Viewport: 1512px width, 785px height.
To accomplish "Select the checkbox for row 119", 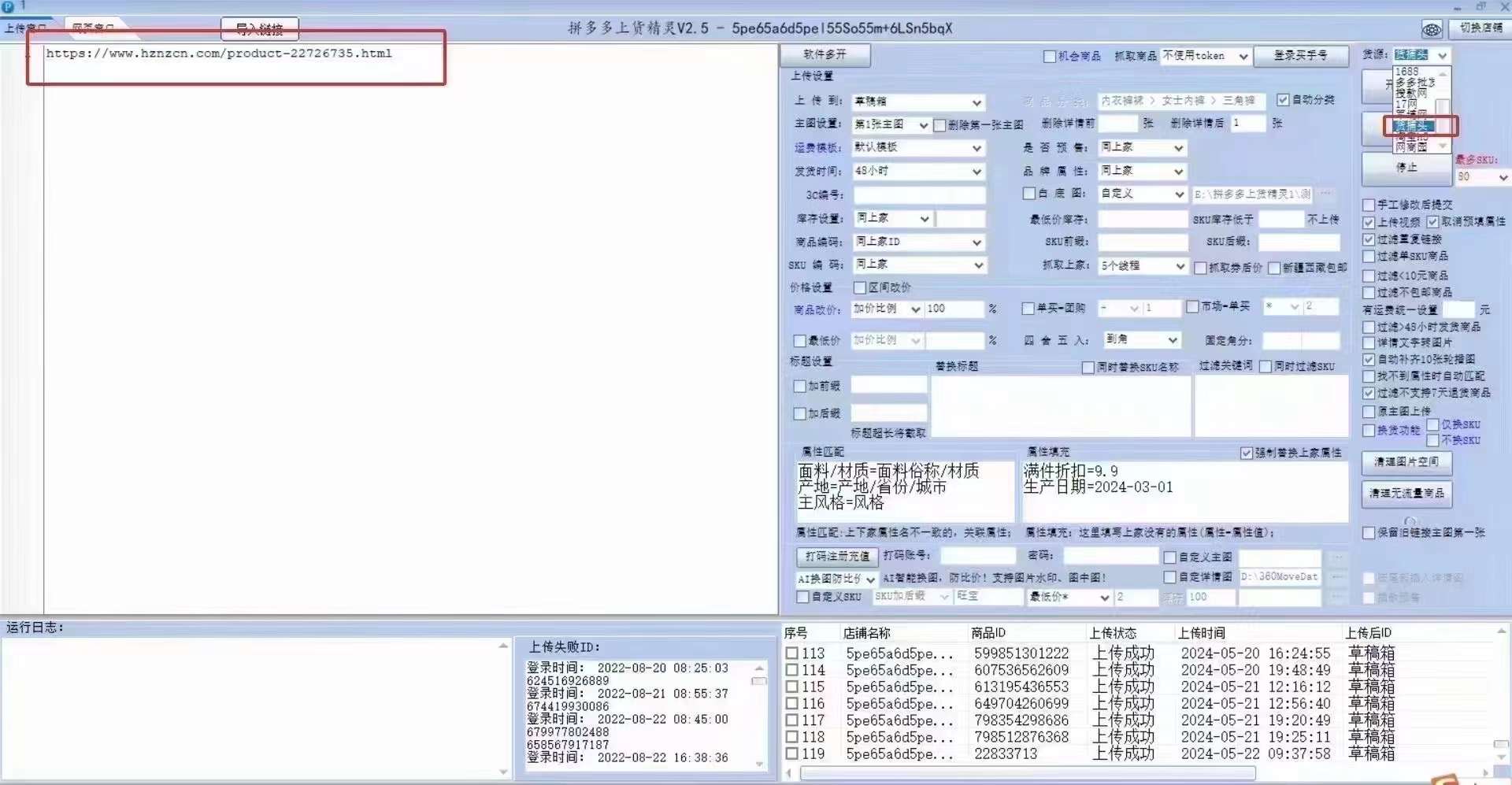I will tap(792, 754).
